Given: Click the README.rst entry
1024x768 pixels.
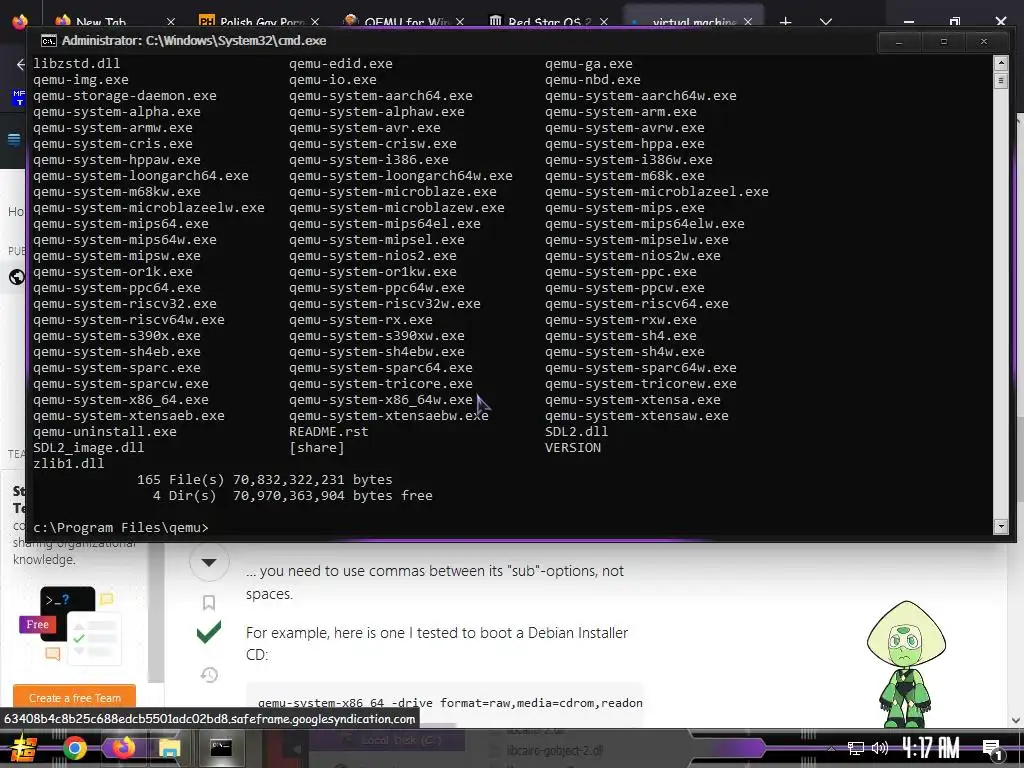Looking at the screenshot, I should tap(328, 432).
